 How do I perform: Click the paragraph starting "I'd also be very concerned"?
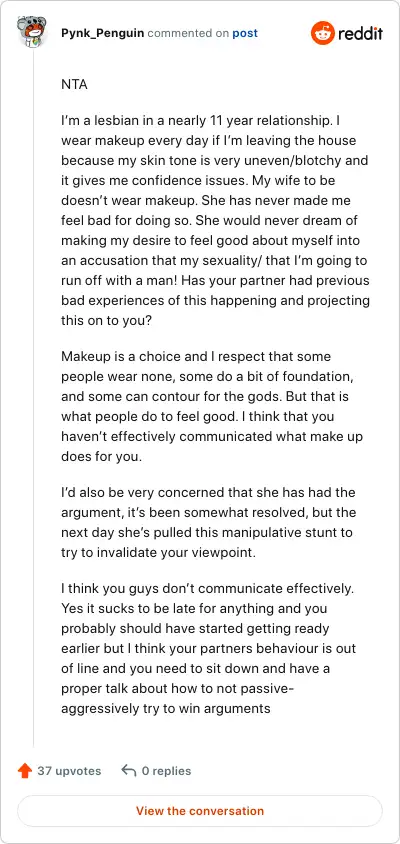208,523
